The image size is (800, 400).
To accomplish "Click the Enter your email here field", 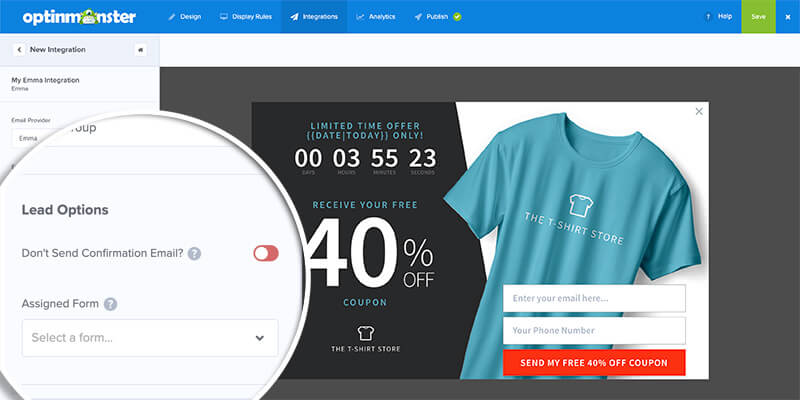I will tap(594, 298).
